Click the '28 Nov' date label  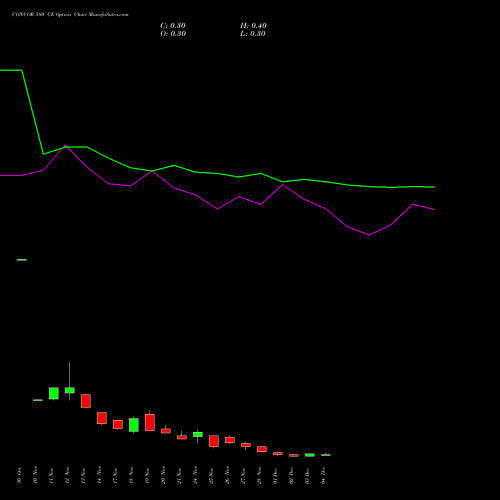tap(259, 476)
